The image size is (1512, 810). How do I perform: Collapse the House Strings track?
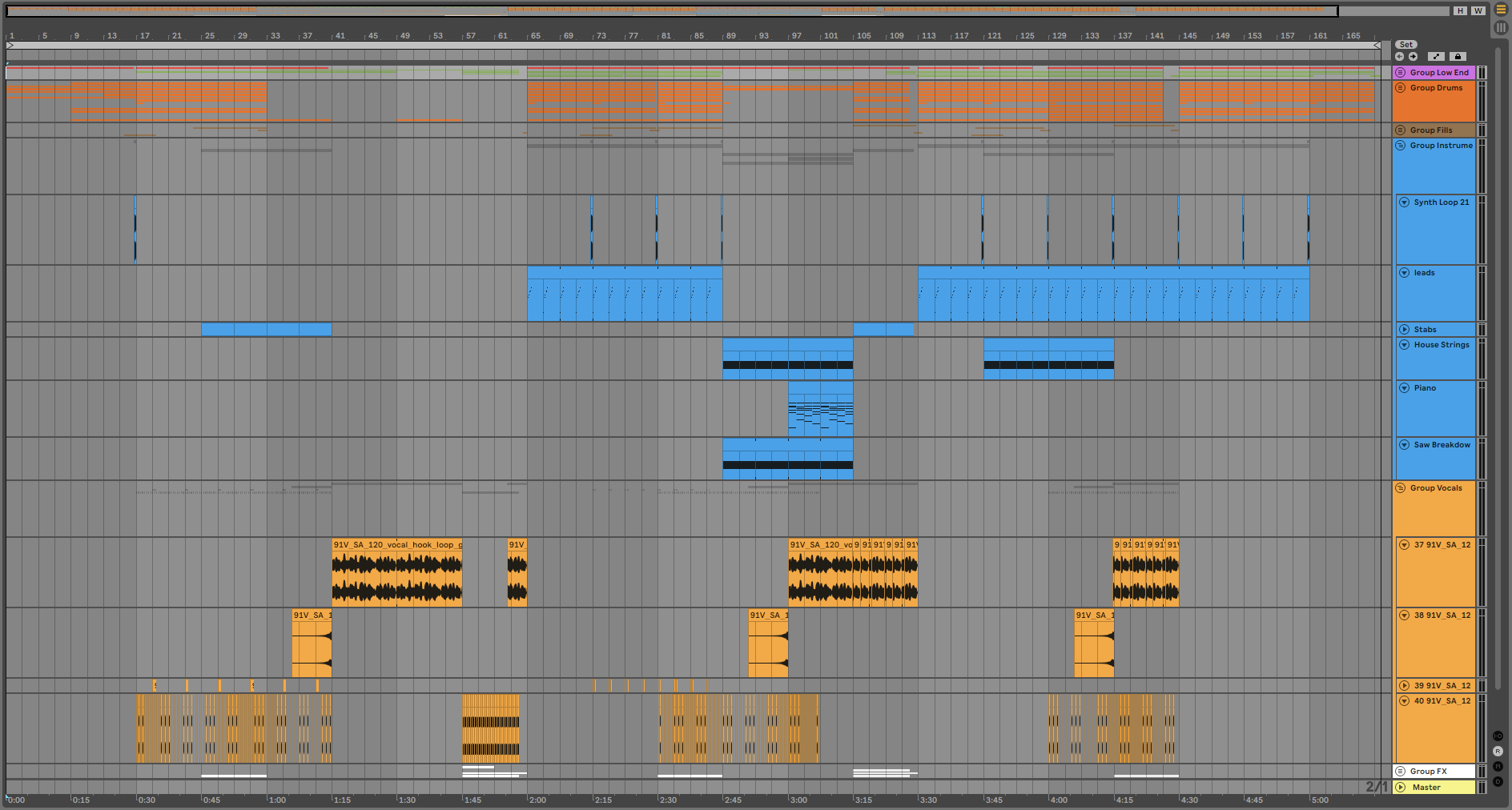point(1405,345)
